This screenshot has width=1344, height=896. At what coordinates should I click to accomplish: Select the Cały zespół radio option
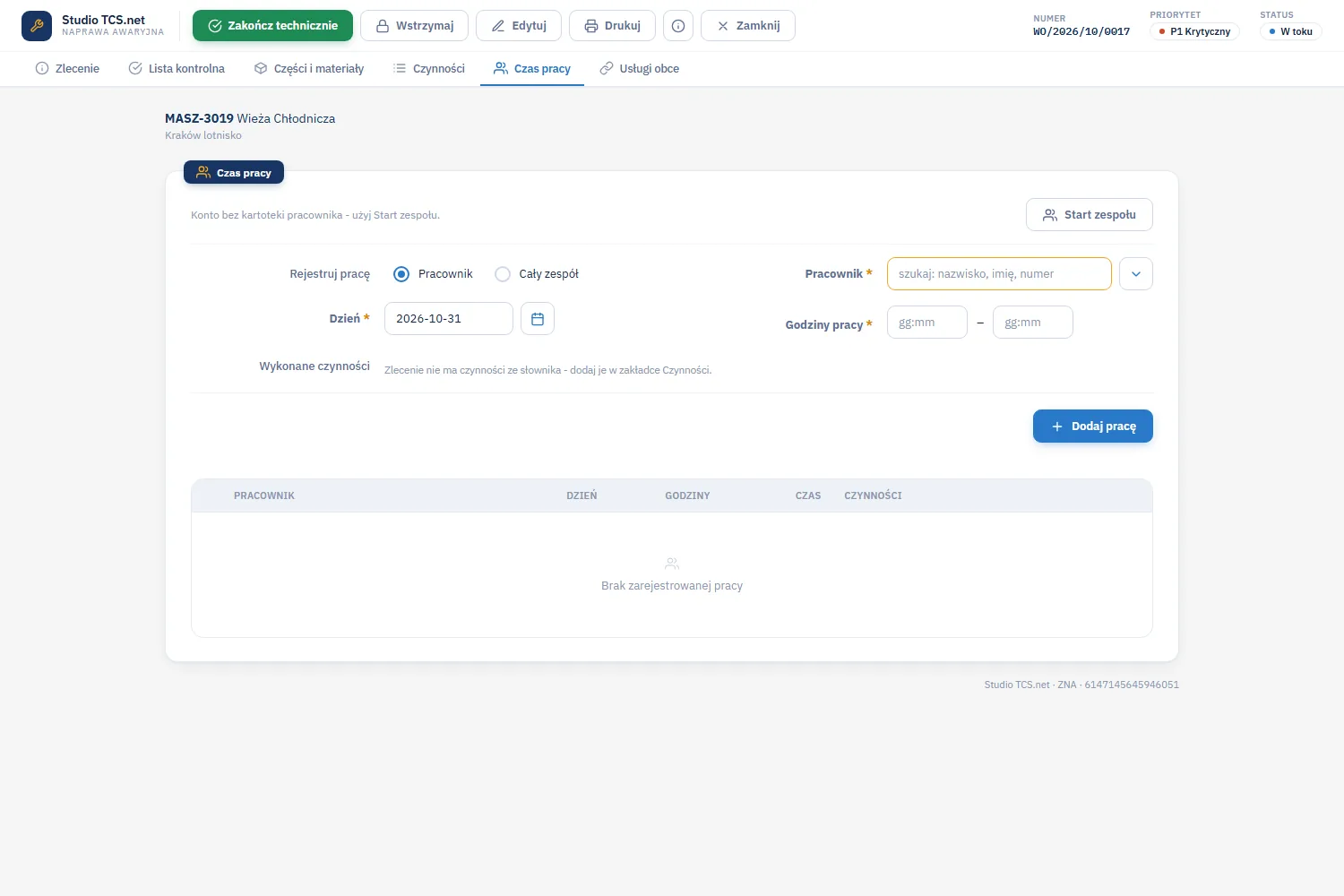tap(503, 274)
